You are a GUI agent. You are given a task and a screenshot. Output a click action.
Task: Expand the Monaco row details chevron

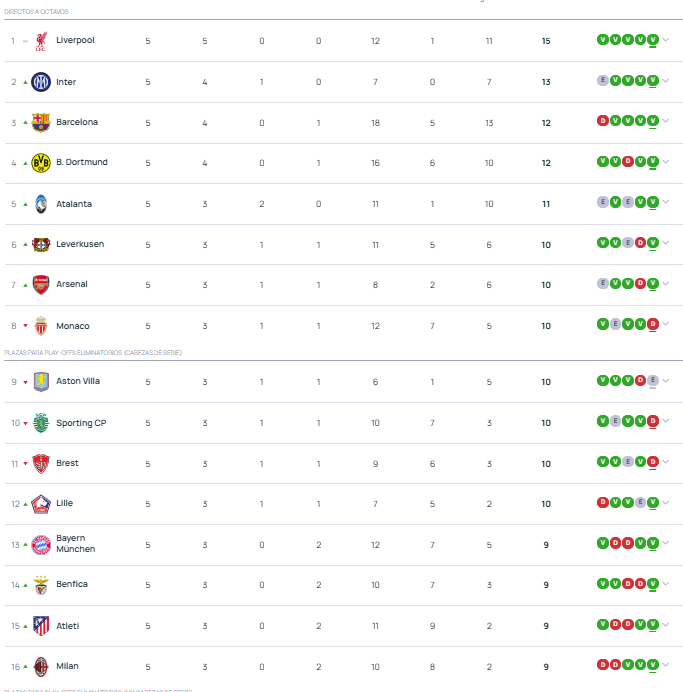tap(666, 324)
